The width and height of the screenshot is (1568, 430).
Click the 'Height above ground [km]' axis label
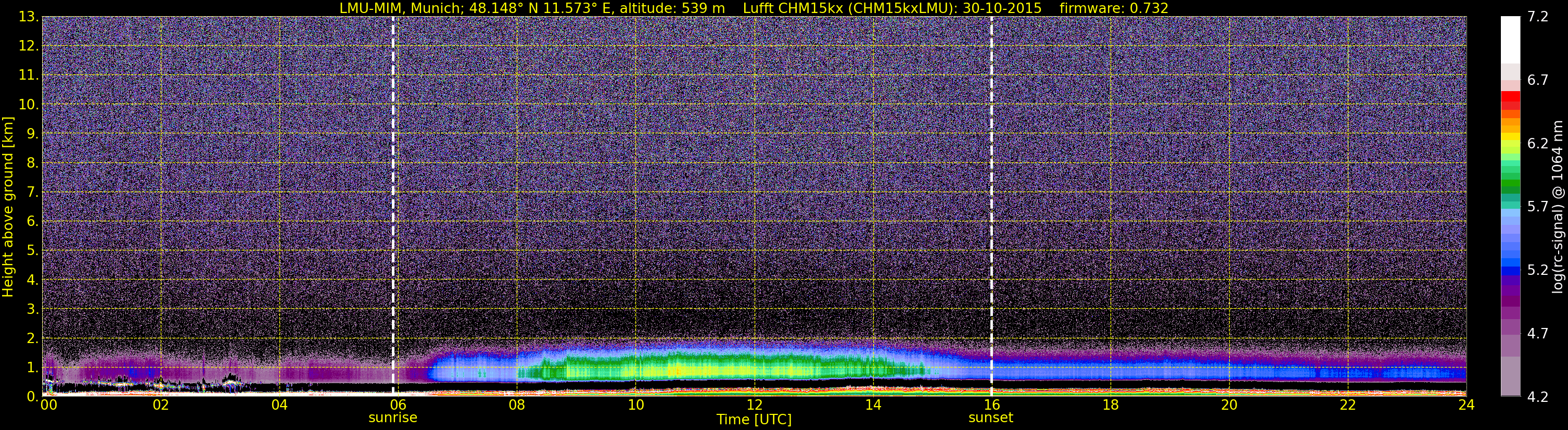pyautogui.click(x=8, y=207)
